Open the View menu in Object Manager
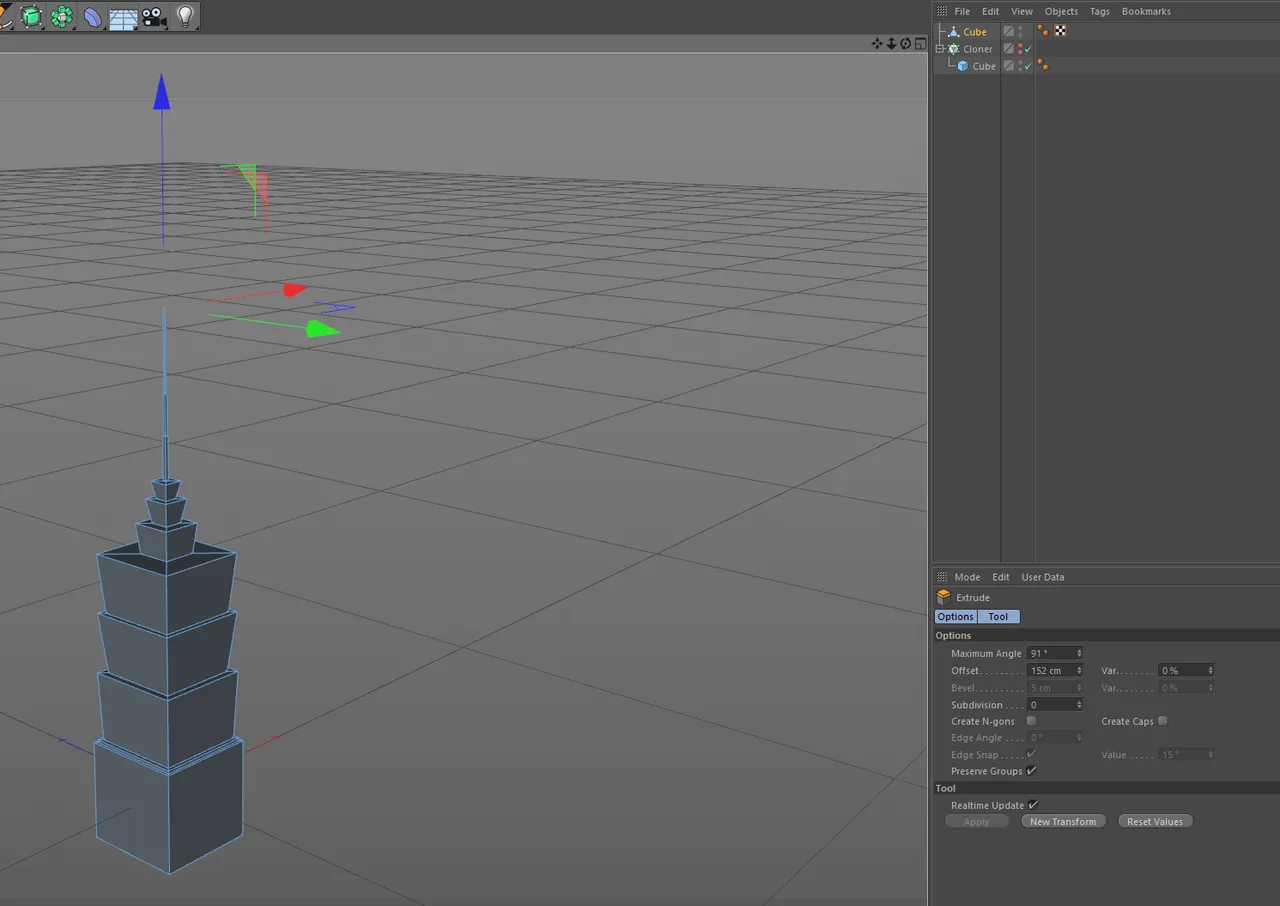This screenshot has height=906, width=1280. click(1021, 11)
